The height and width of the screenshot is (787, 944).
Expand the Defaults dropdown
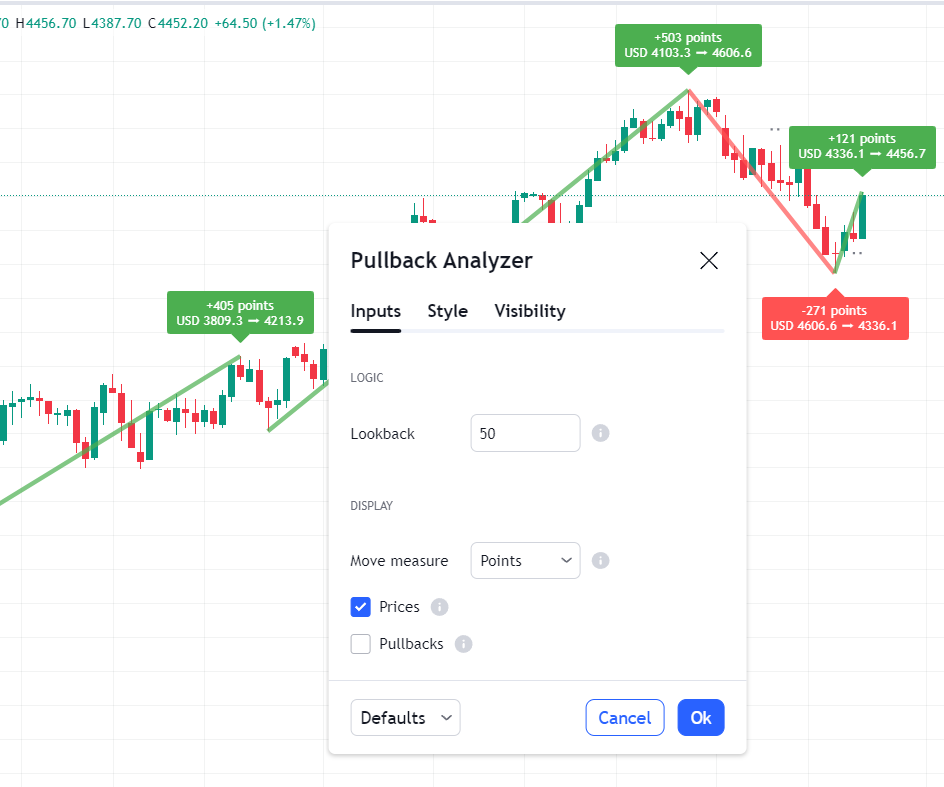405,718
